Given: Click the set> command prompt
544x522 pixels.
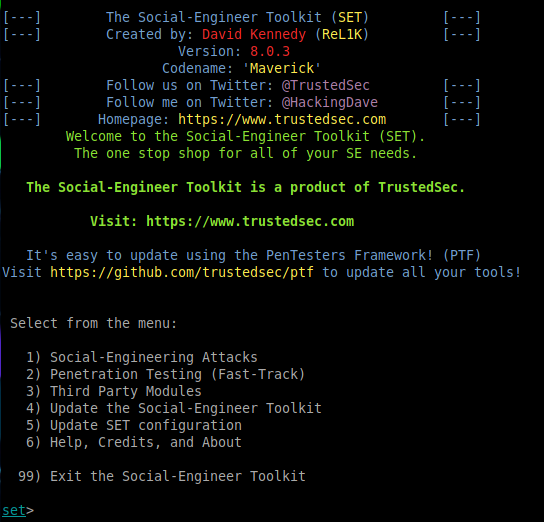Looking at the screenshot, I should coord(18,511).
